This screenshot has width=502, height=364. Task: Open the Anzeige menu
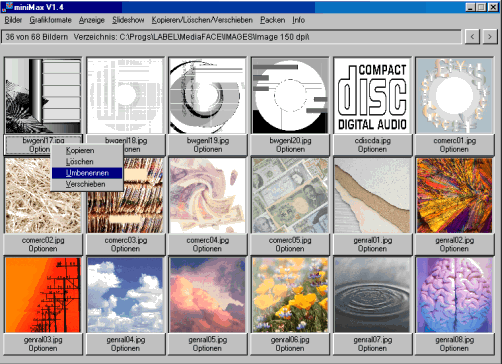coord(92,20)
